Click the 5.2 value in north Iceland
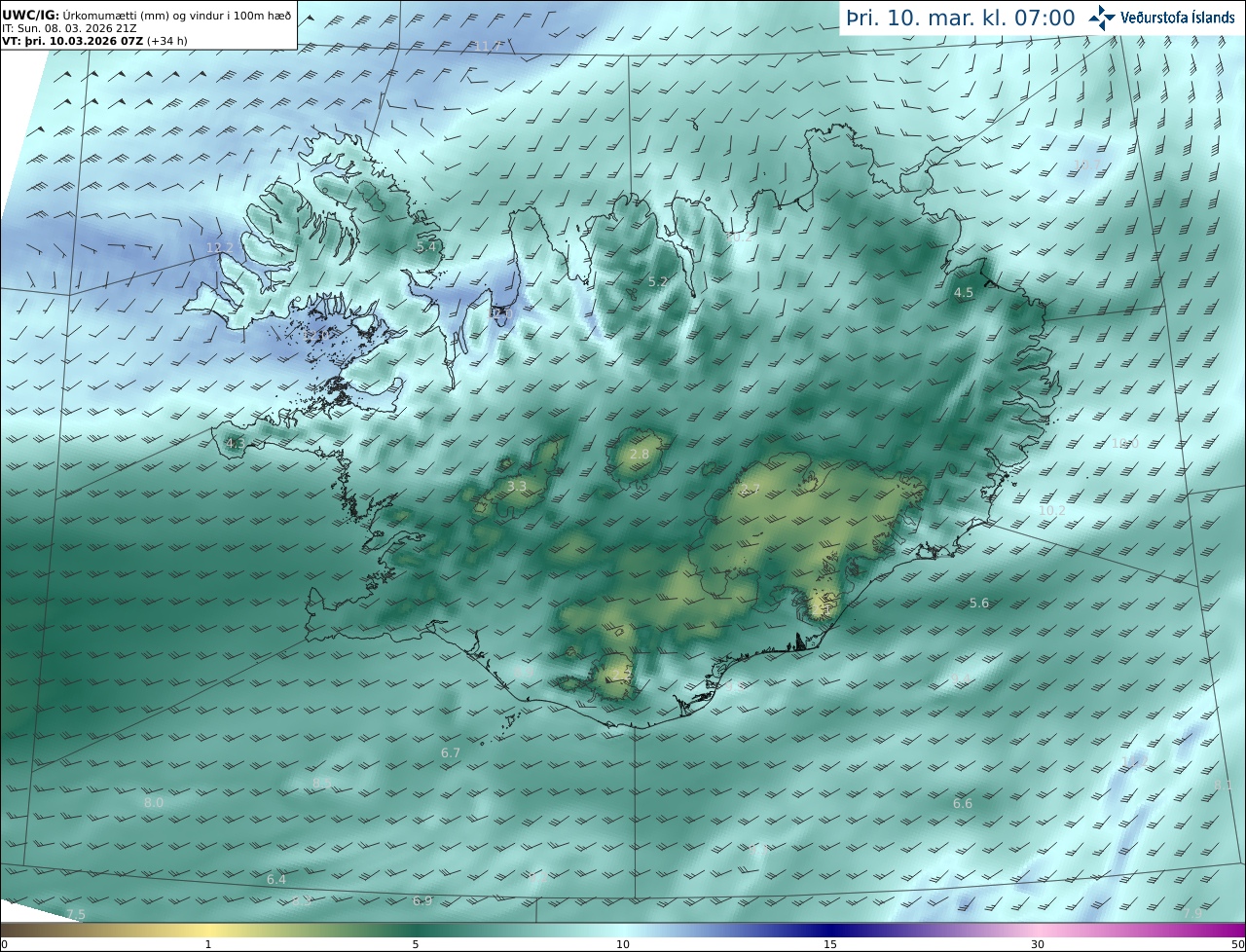This screenshot has height=952, width=1246. point(658,282)
